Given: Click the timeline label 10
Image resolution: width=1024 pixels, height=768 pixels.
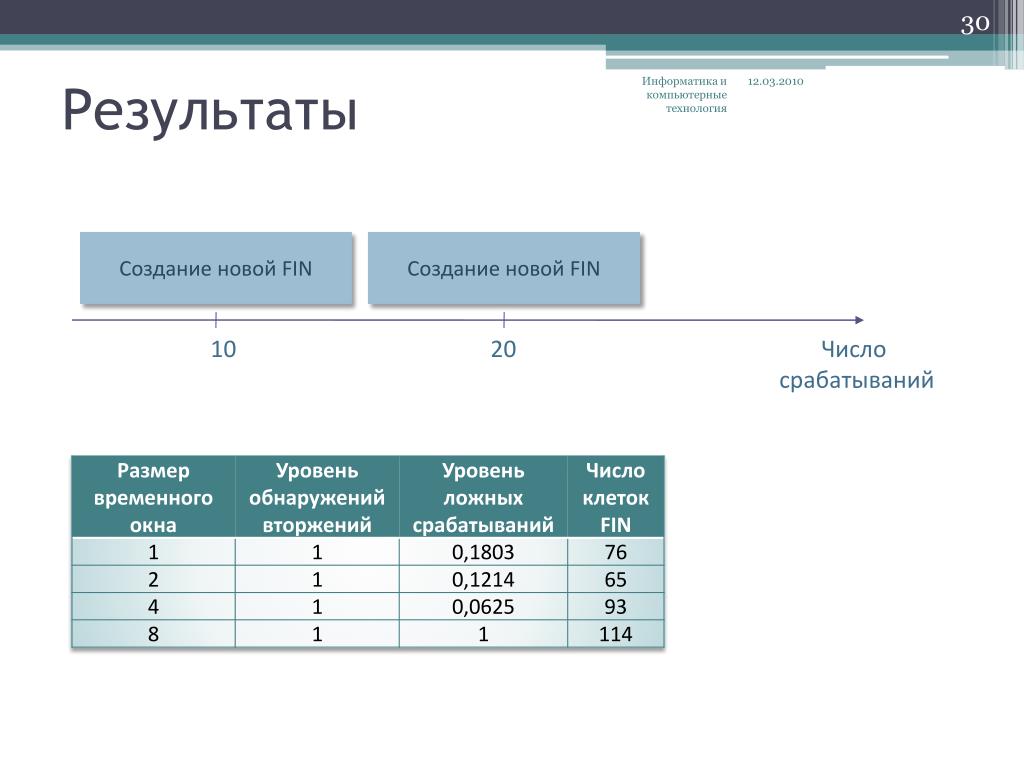Looking at the screenshot, I should pos(223,349).
